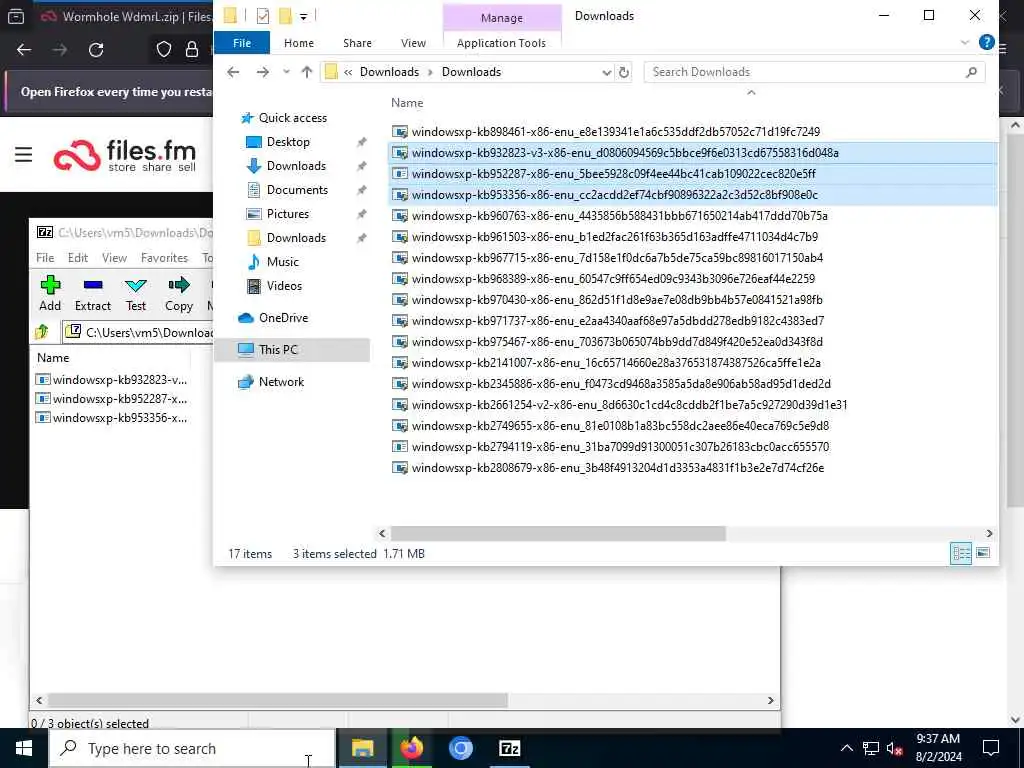Viewport: 1024px width, 768px height.
Task: Select Pictures in the navigation pane
Action: coord(288,214)
